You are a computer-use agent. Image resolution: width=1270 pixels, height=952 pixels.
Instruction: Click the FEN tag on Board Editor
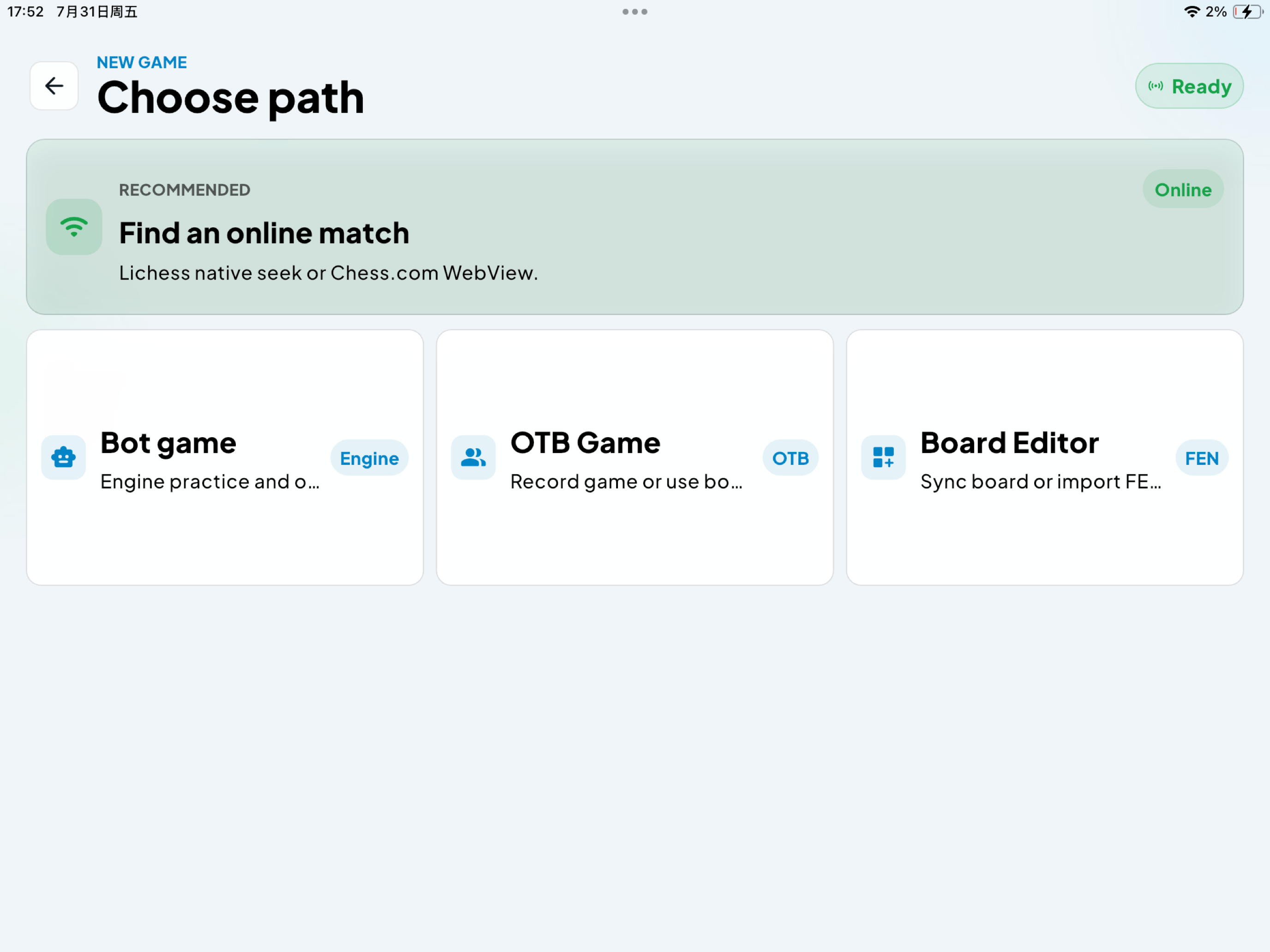coord(1202,458)
